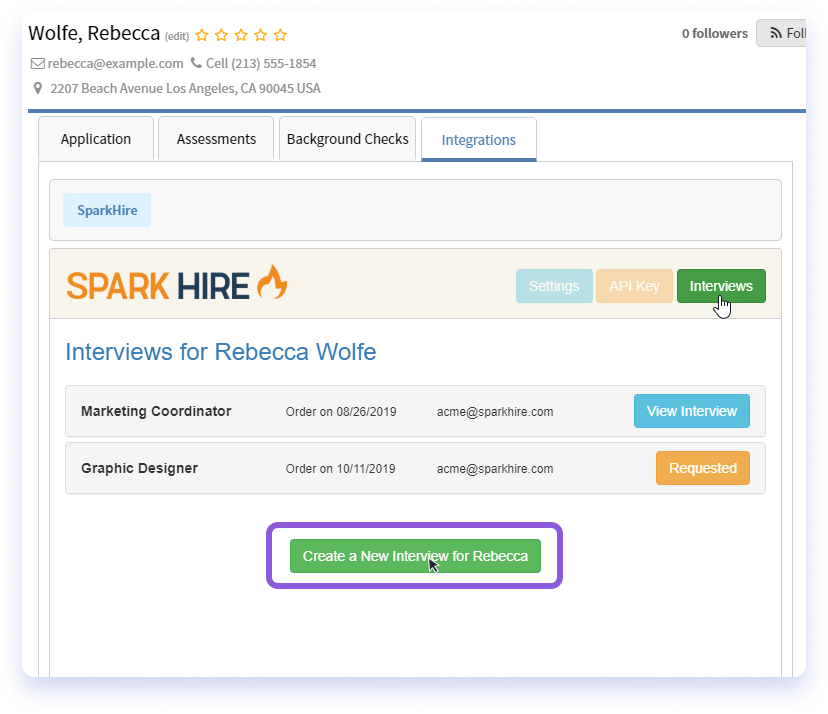The width and height of the screenshot is (828, 714).
Task: Click the envelope email icon
Action: tap(37, 64)
